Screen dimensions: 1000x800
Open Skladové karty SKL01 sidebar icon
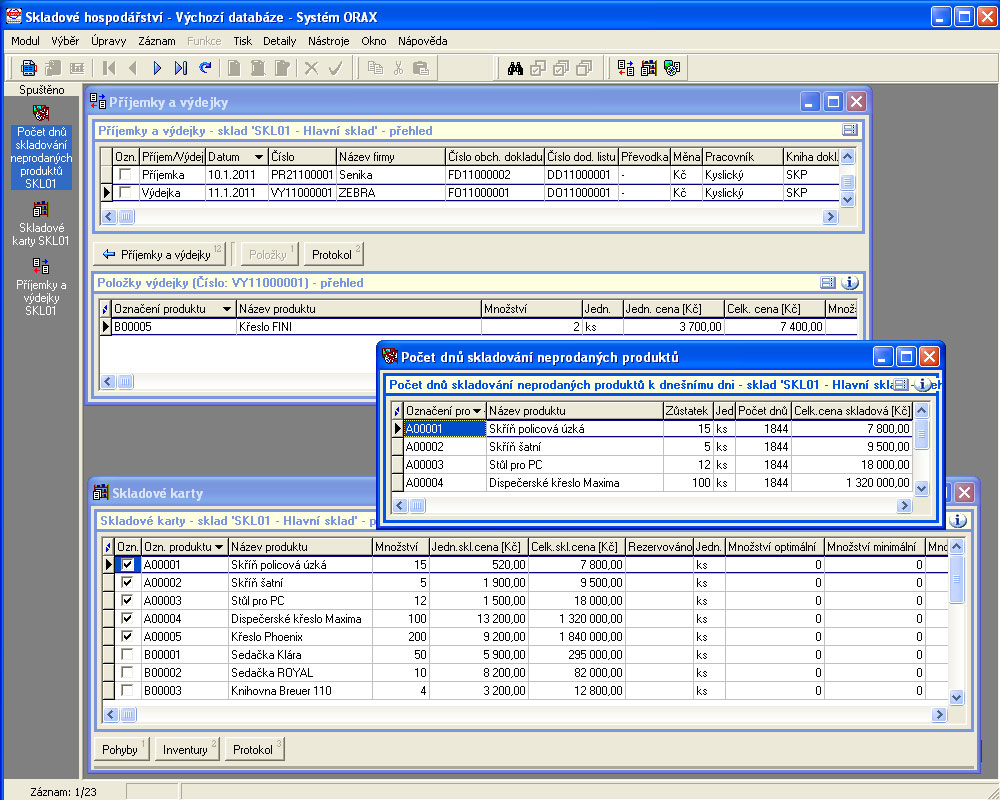41,209
